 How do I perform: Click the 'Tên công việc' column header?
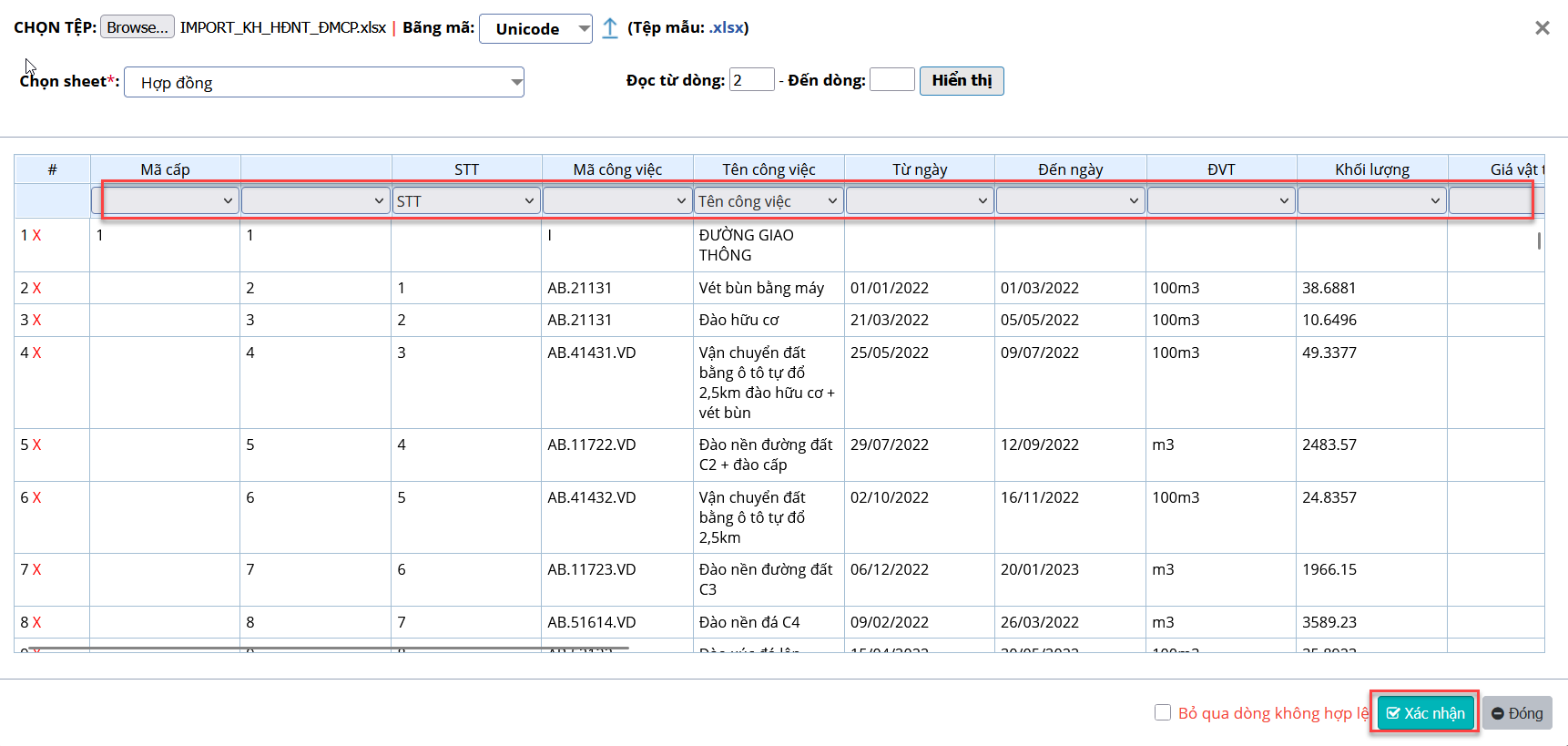(x=769, y=169)
